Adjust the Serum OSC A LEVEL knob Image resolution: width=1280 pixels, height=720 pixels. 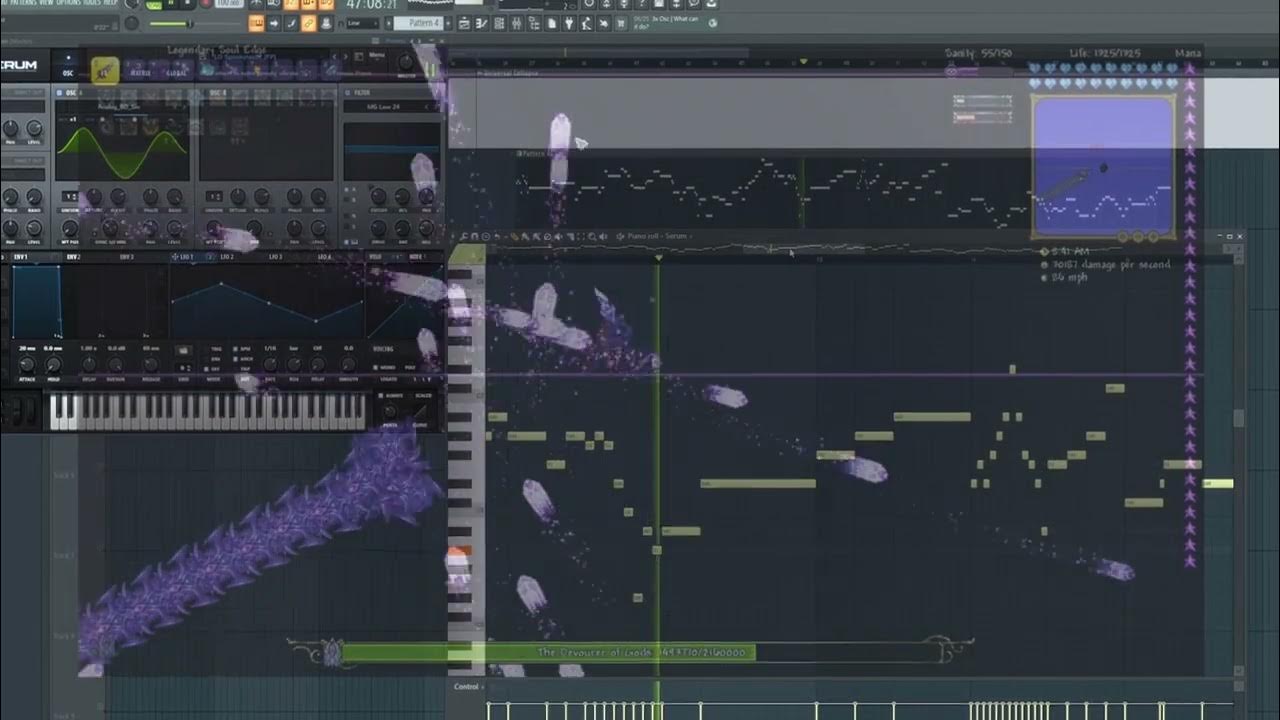(174, 228)
